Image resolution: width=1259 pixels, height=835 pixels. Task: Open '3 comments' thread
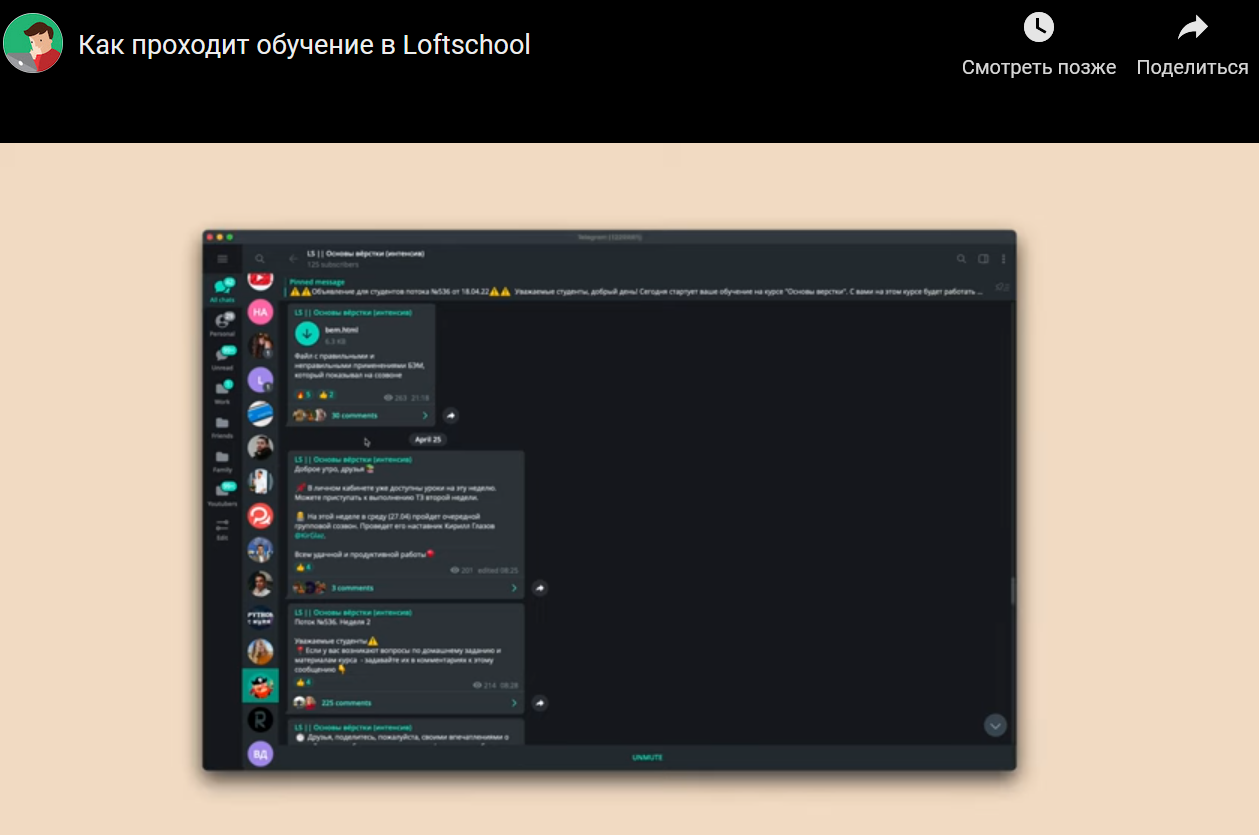coord(352,588)
